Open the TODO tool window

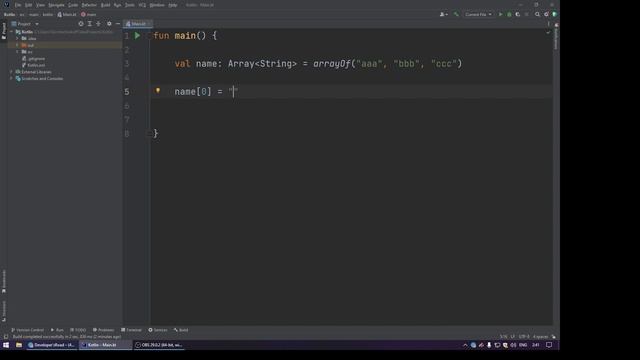point(78,330)
